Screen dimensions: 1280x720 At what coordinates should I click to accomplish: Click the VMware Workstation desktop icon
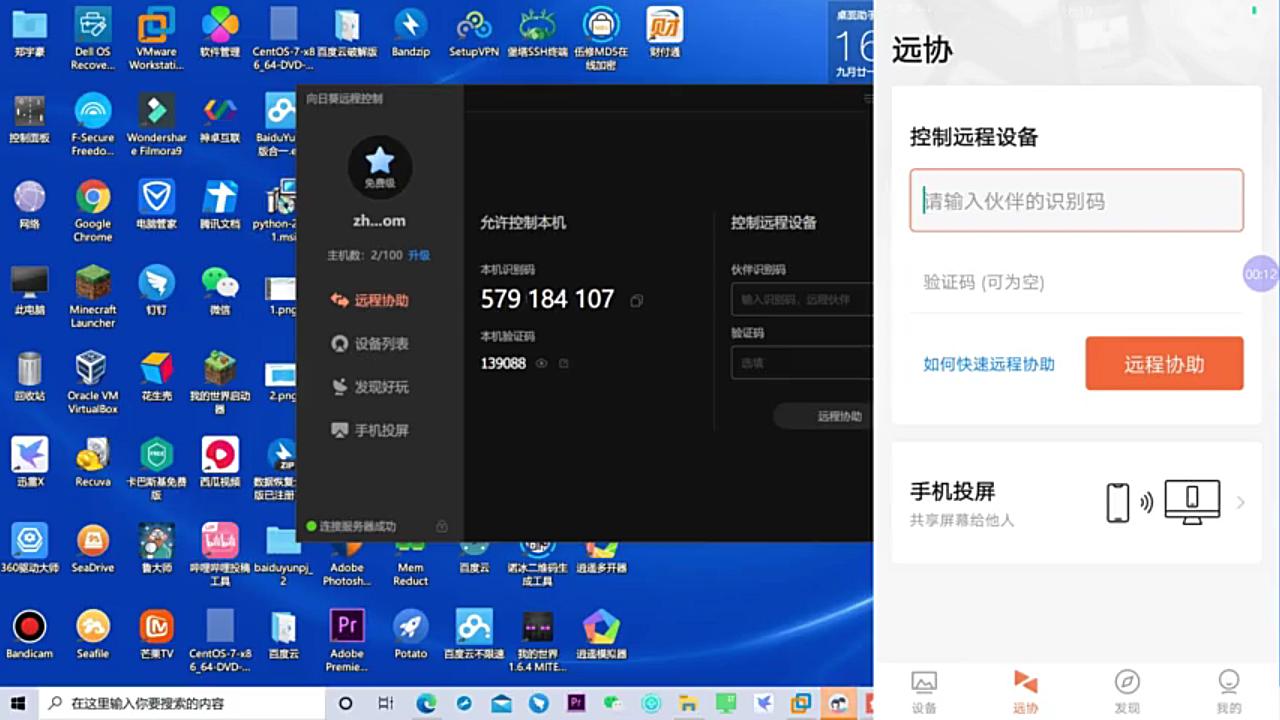[x=156, y=40]
